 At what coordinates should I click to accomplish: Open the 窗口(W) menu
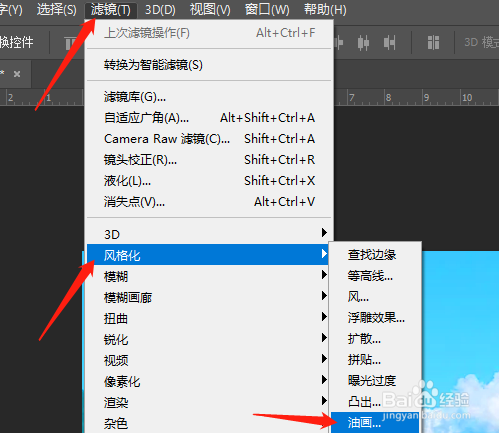[267, 9]
